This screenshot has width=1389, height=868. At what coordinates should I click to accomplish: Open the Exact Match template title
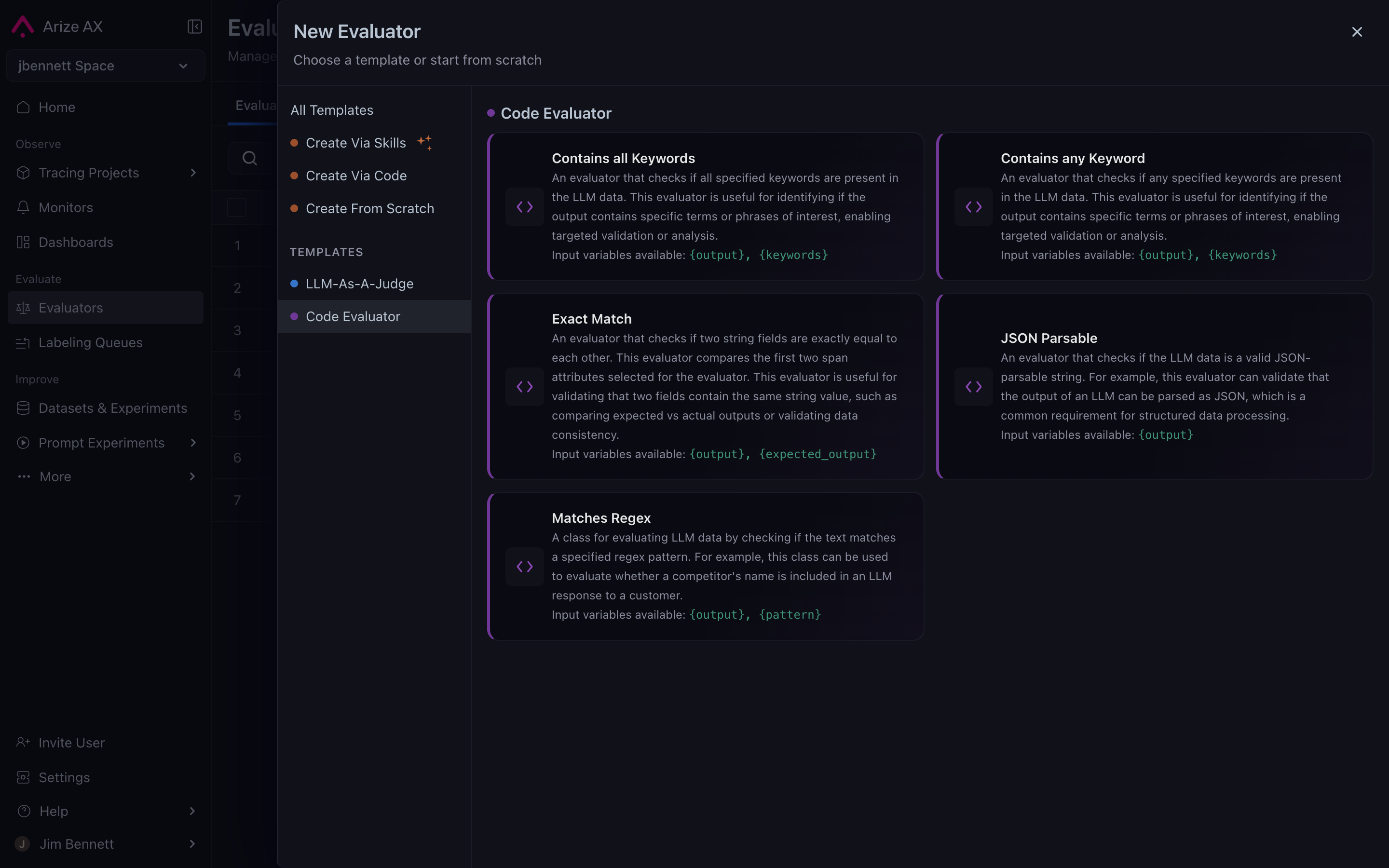point(592,319)
